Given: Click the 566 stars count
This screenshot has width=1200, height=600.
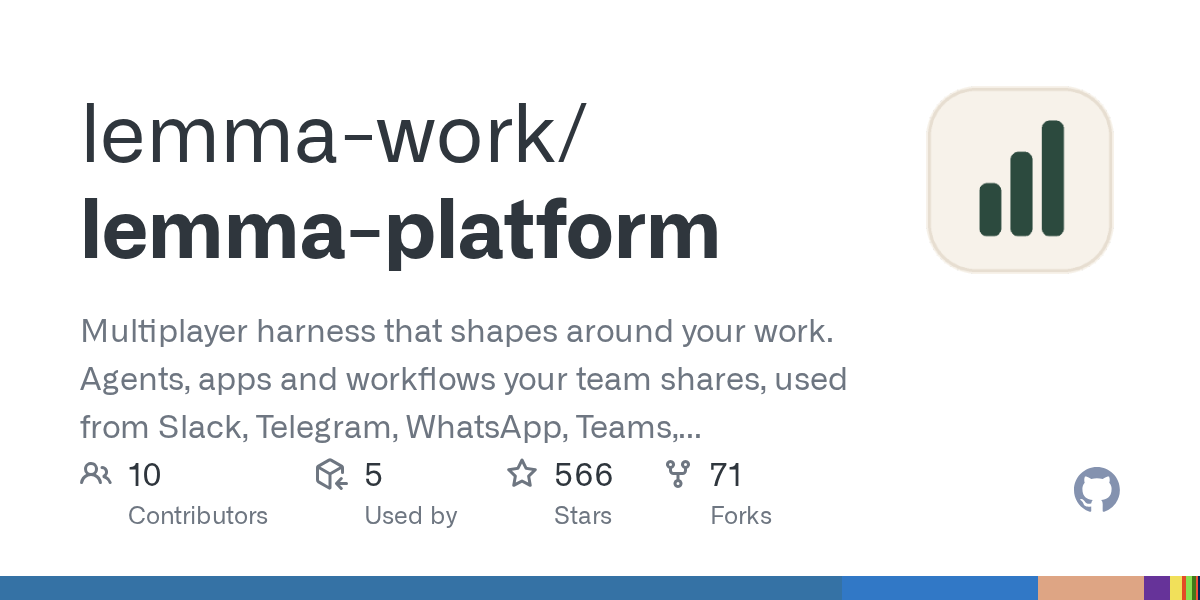Looking at the screenshot, I should coord(584,475).
